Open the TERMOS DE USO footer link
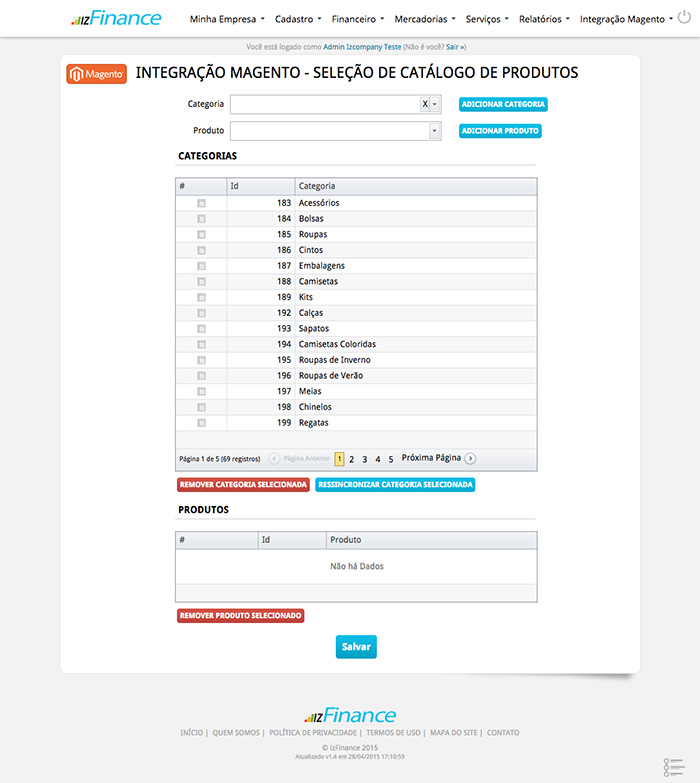700x783 pixels. pos(393,733)
